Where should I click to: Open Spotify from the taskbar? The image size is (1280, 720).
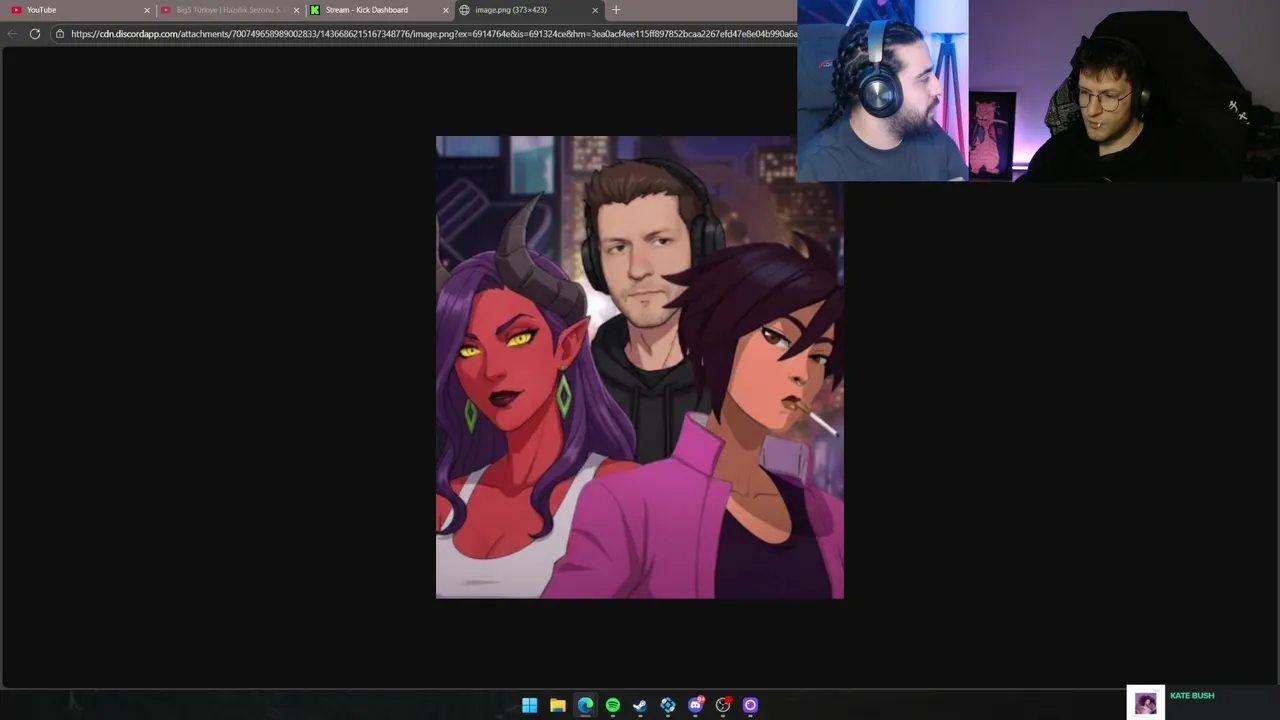(613, 705)
